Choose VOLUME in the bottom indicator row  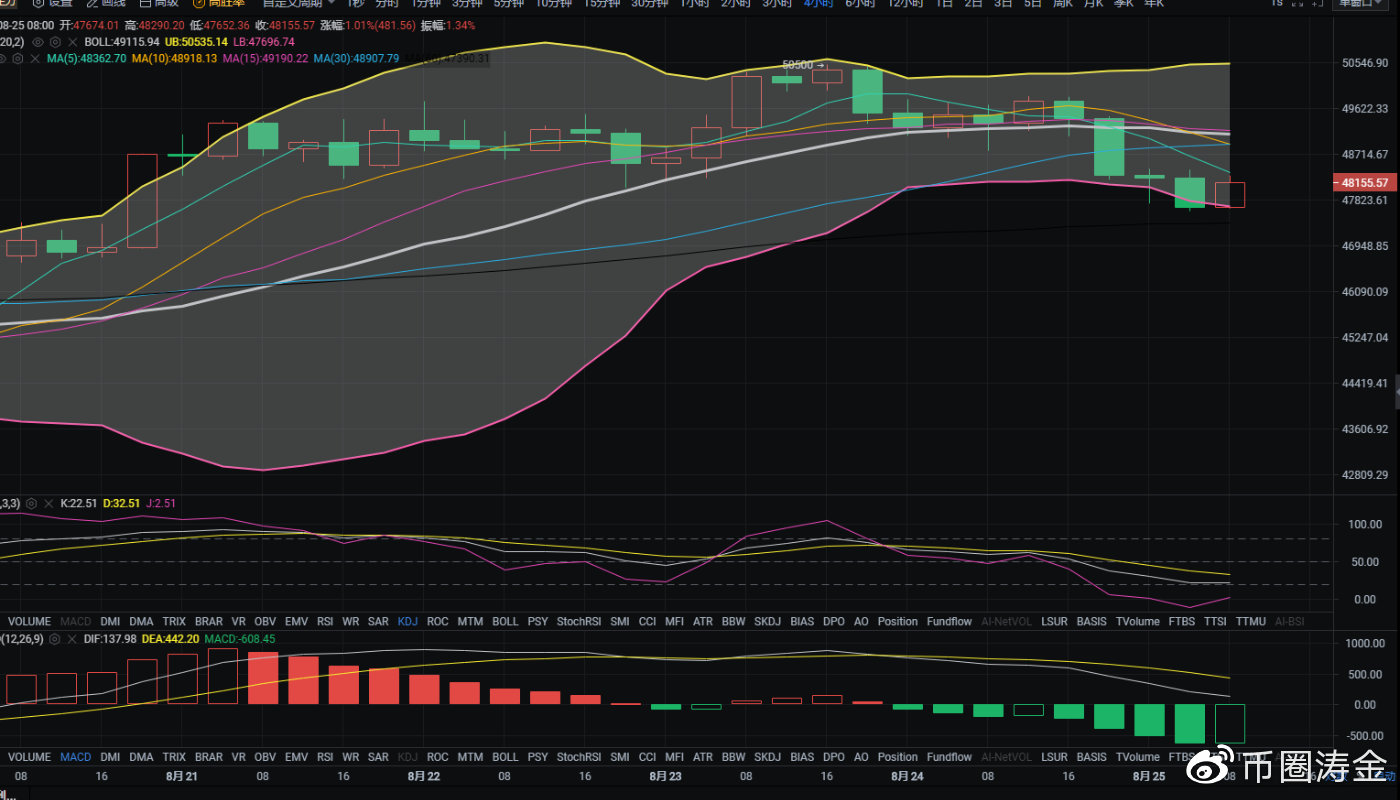pos(29,757)
